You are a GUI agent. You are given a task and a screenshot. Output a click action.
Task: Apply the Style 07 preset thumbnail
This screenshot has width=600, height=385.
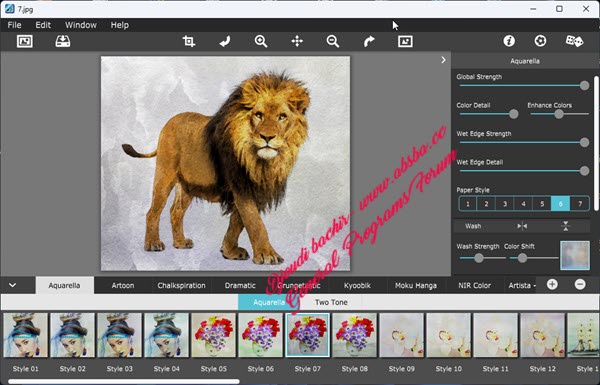[x=308, y=335]
